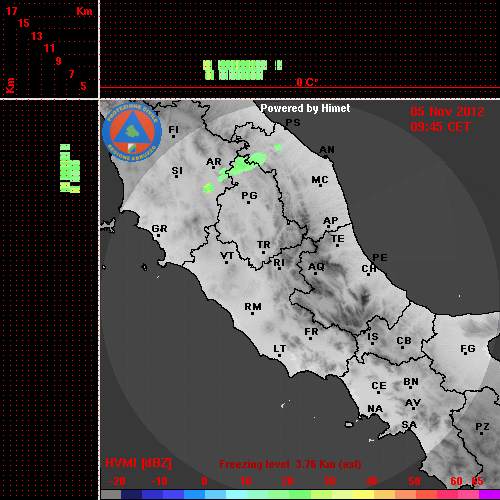The width and height of the screenshot is (500, 500).
Task: Click the '50' dBZ scale value
Action: click(x=415, y=481)
